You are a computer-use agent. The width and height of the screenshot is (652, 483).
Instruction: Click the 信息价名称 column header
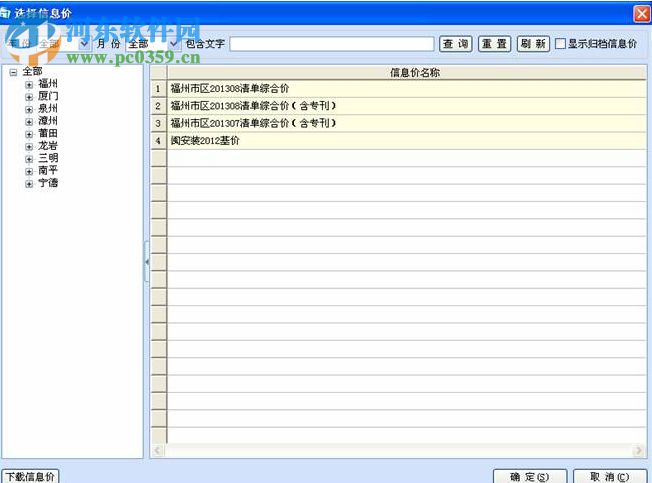pos(407,73)
